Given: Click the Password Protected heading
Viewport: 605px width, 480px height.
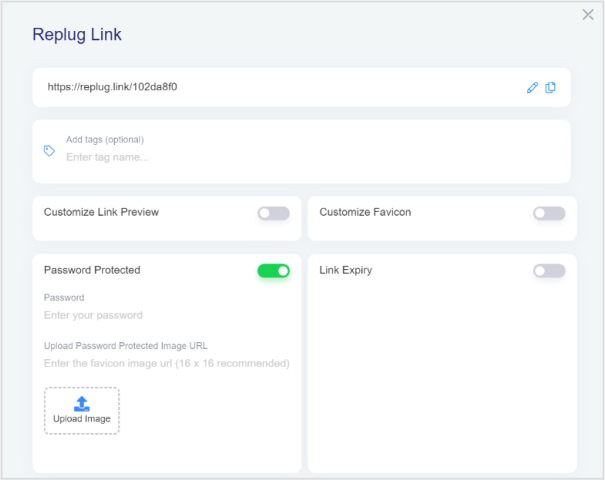Looking at the screenshot, I should point(92,270).
